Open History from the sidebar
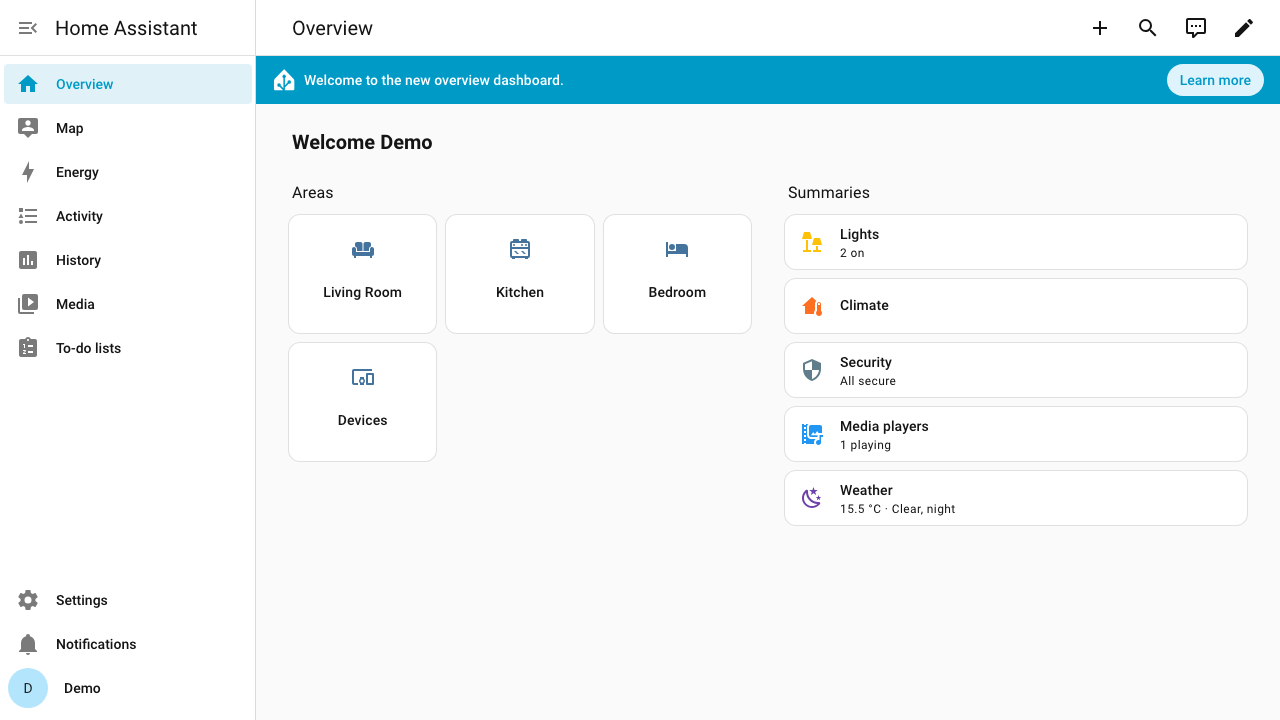The image size is (1280, 720). coord(128,260)
